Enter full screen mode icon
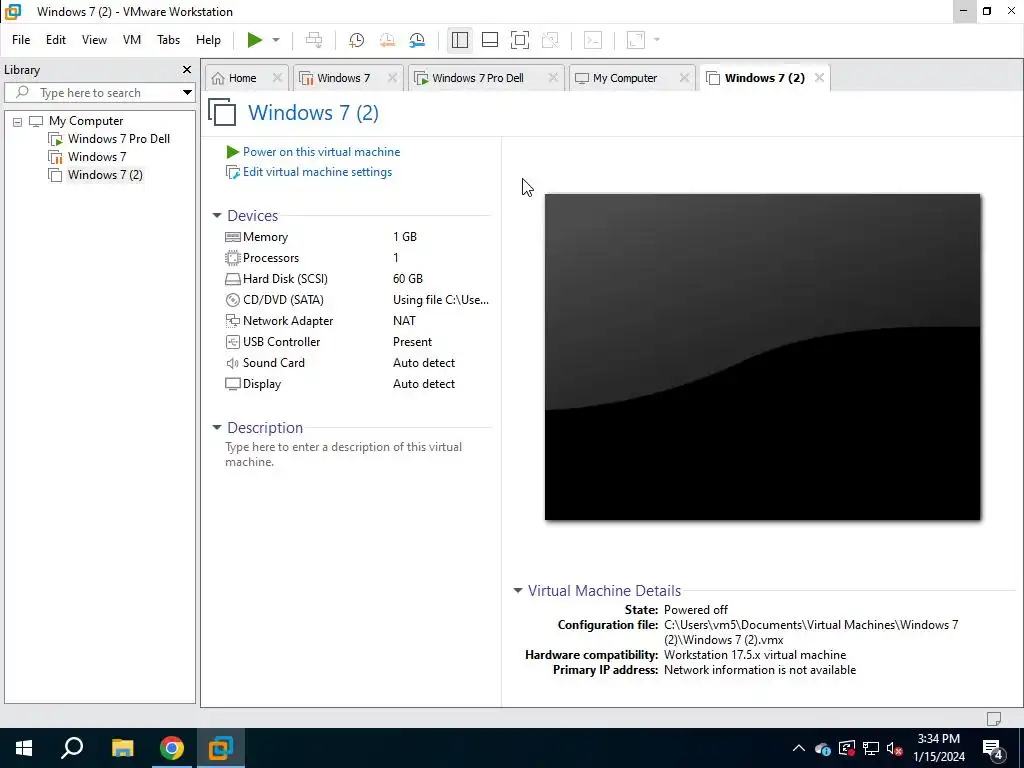Image resolution: width=1024 pixels, height=768 pixels. pos(520,40)
